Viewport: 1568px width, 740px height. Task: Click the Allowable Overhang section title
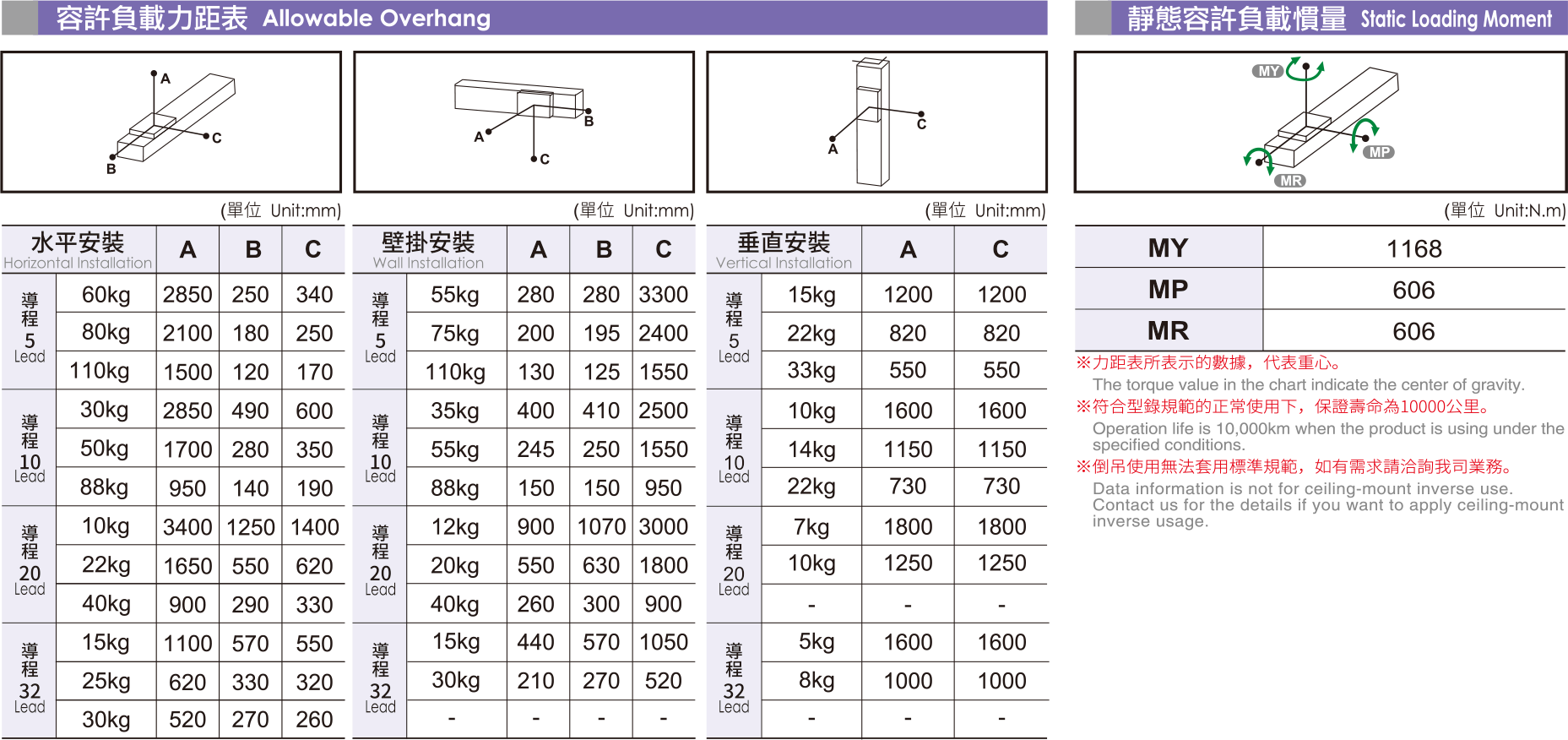274,18
